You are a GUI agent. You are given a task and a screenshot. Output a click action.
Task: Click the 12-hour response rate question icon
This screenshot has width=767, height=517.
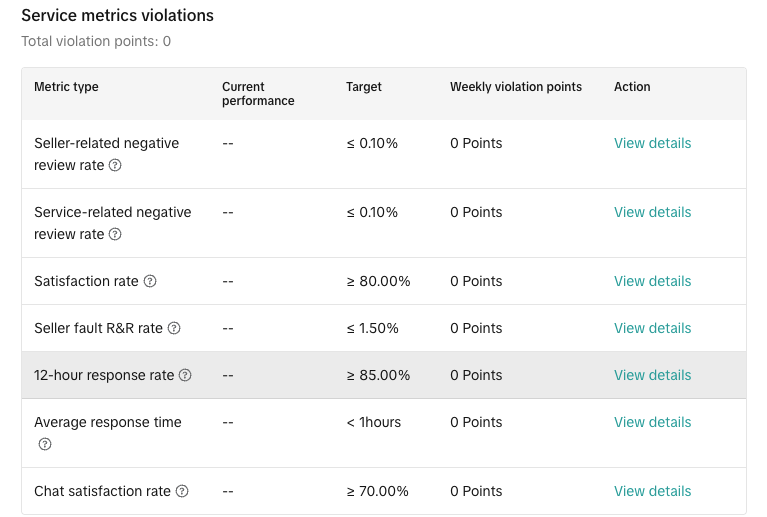pos(185,375)
